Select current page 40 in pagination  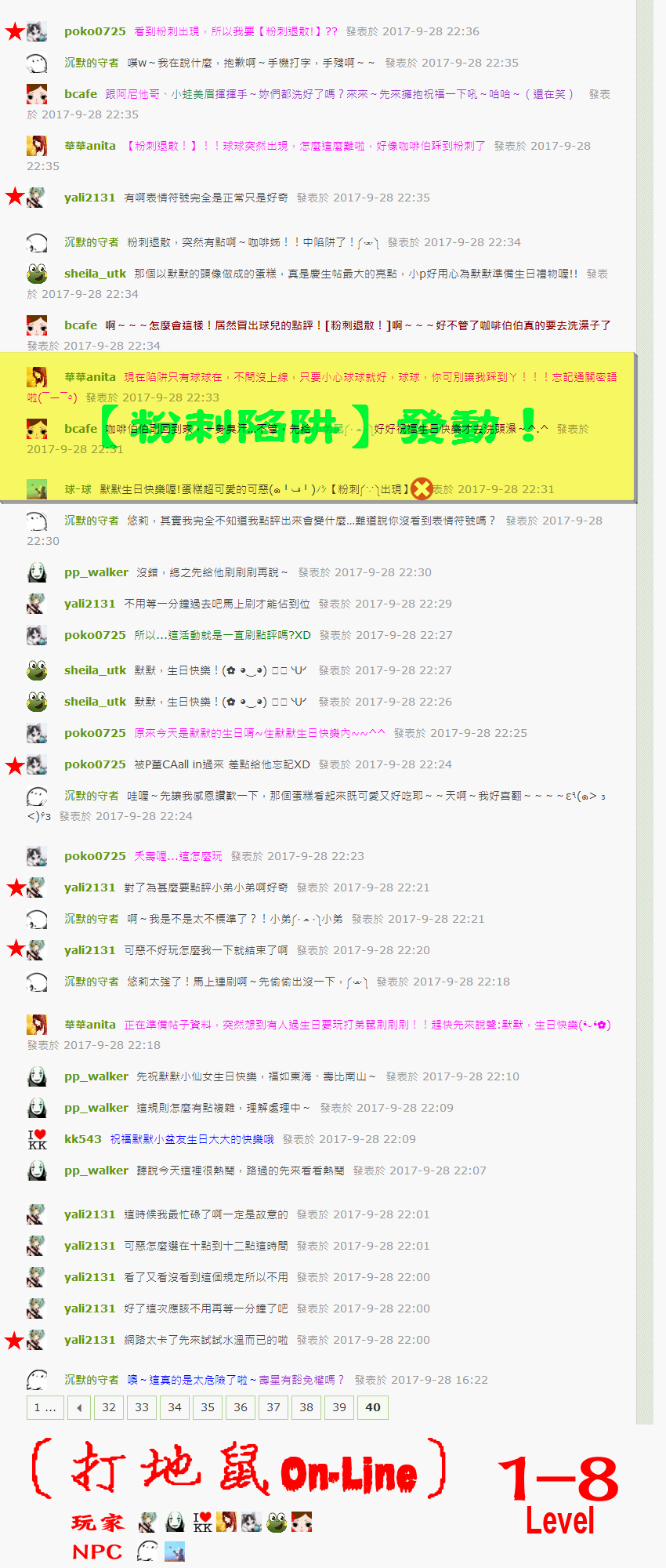click(373, 1407)
